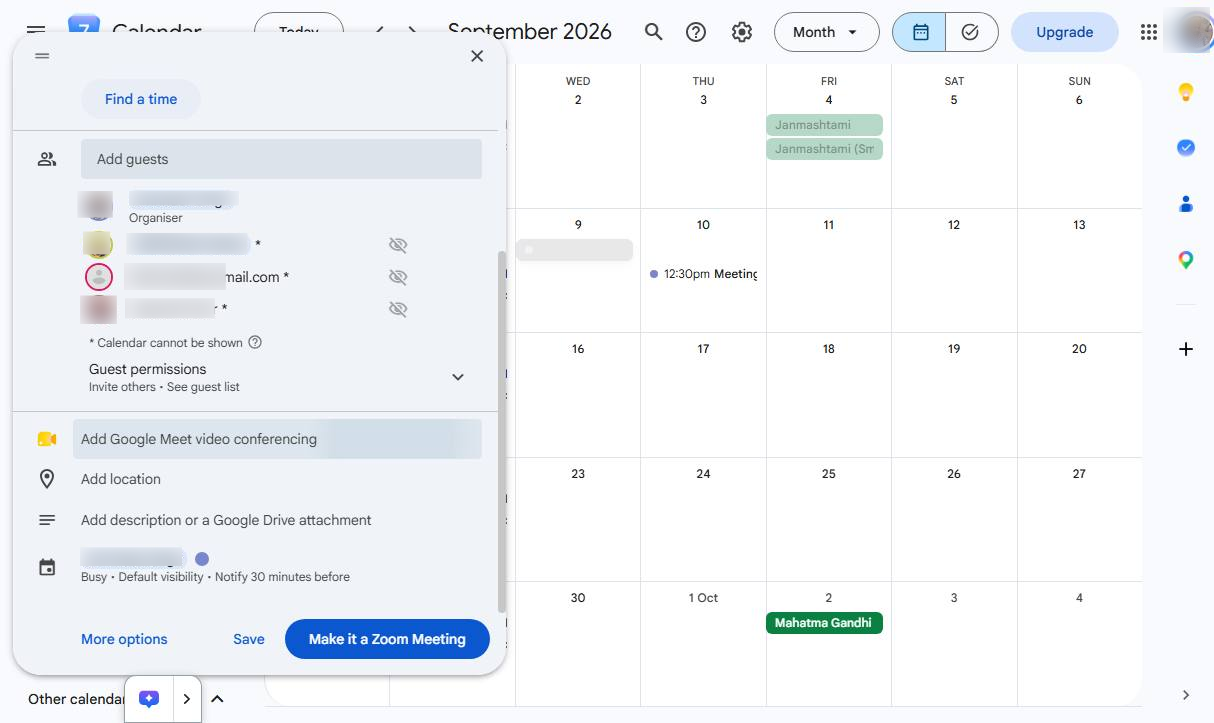Screen dimensions: 1214x723
Task: Open the Google apps grid
Action: 1149,32
